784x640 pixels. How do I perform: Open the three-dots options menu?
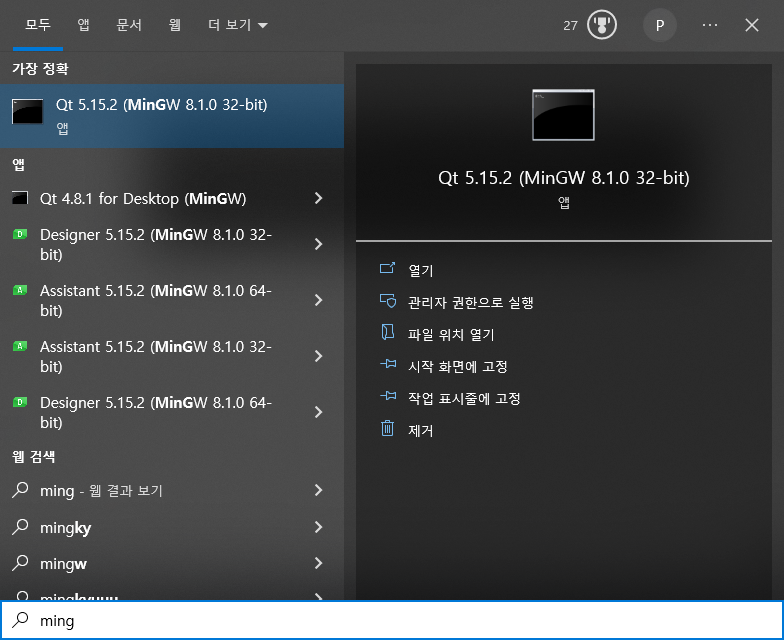tap(710, 25)
